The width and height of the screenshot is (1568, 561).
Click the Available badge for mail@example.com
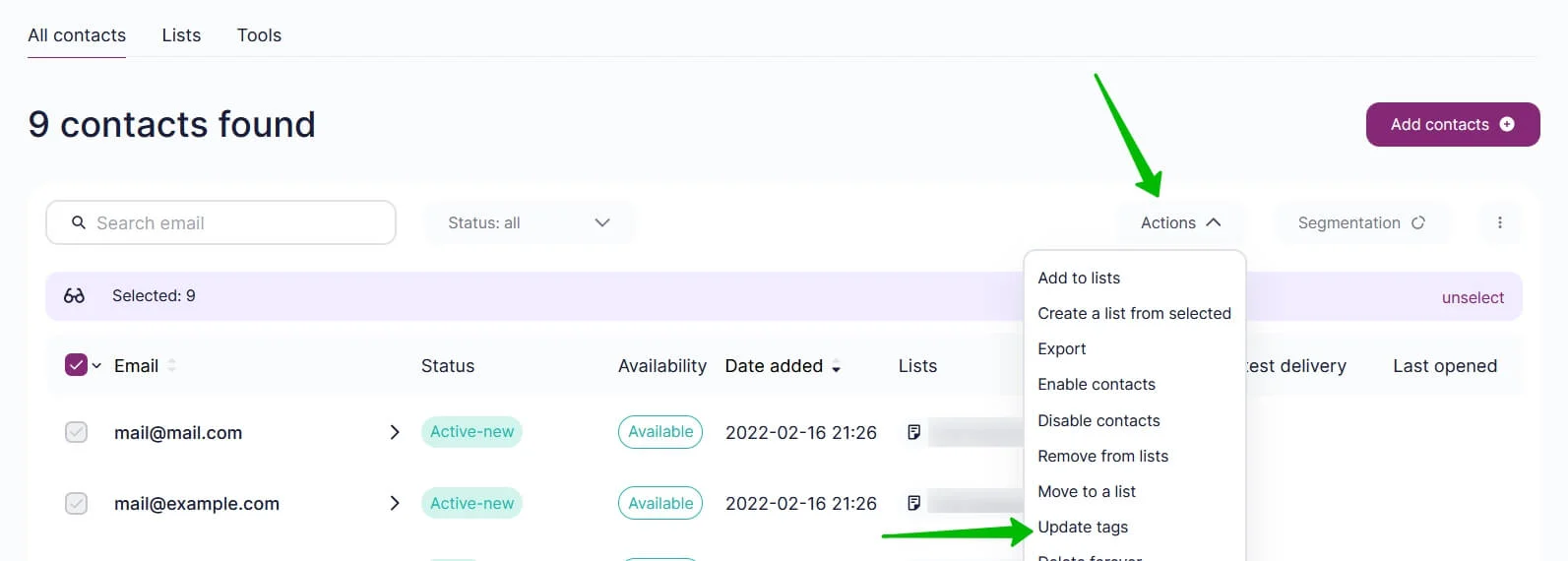[x=660, y=503]
